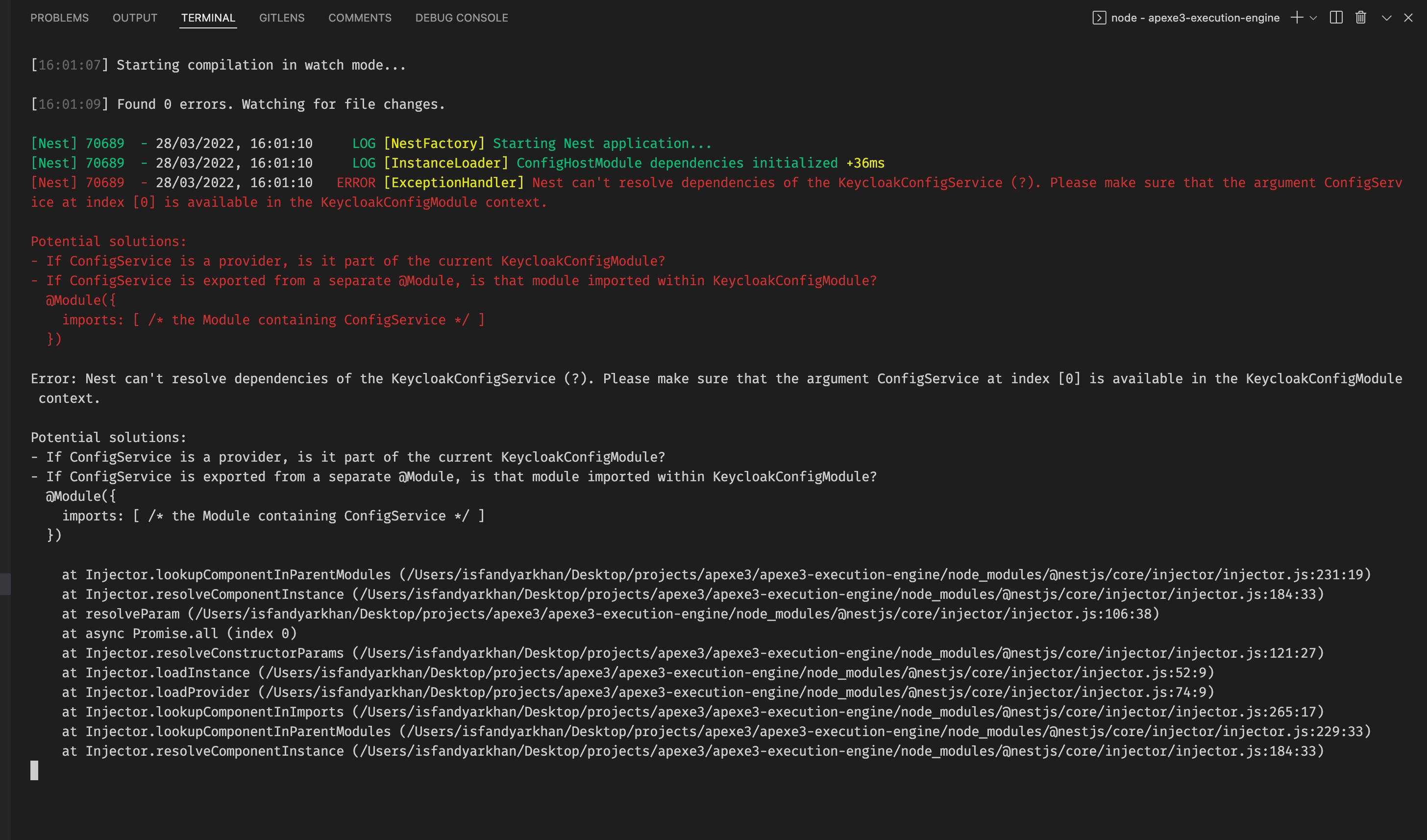Split the terminal with split icon
1427x840 pixels.
(x=1336, y=18)
